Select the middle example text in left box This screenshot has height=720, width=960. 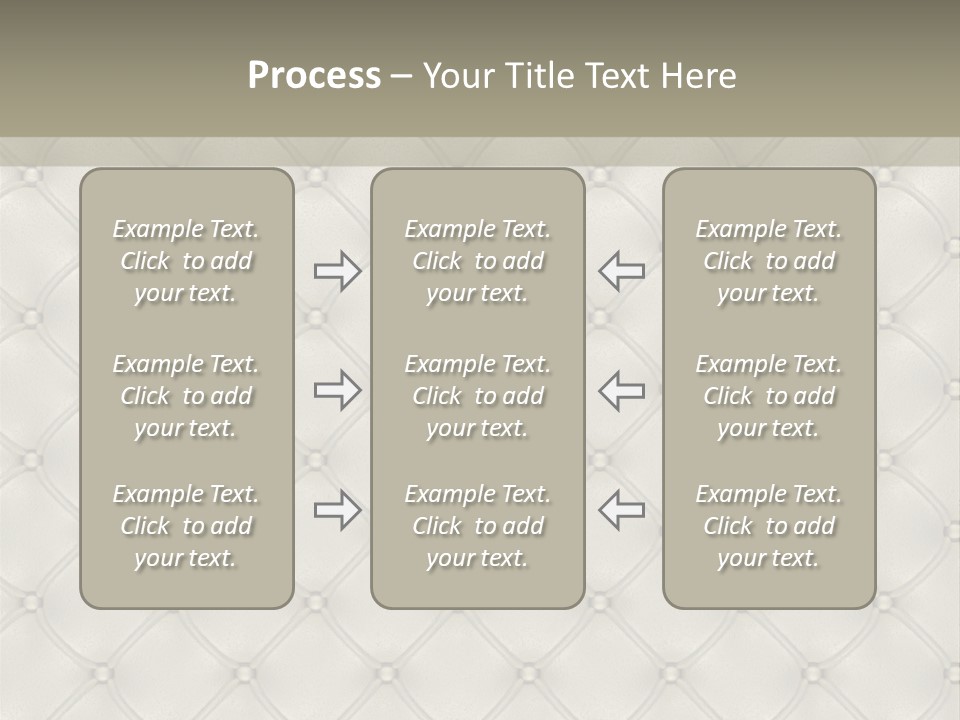[x=186, y=396]
